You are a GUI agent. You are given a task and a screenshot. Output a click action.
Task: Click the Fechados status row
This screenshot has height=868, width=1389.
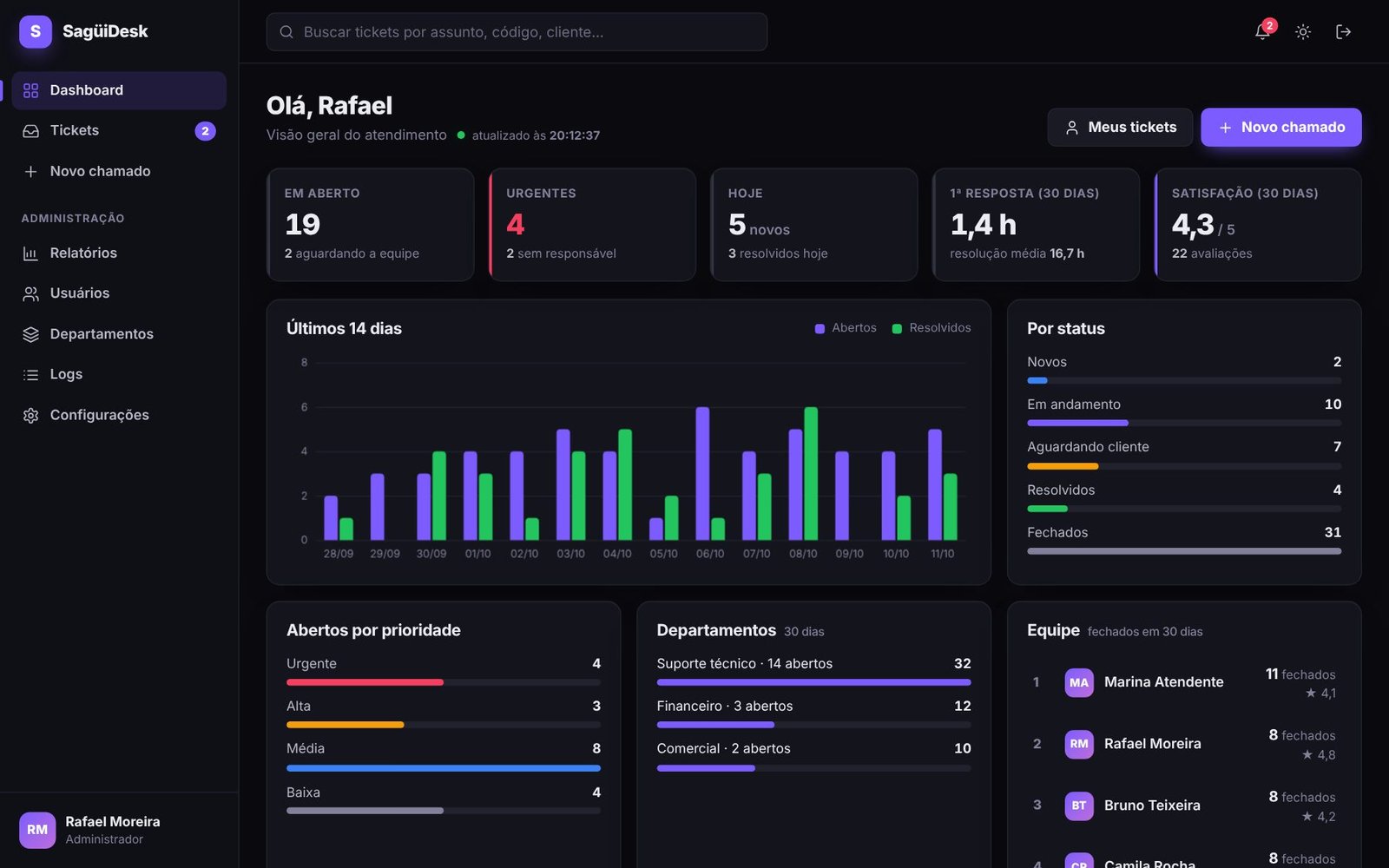click(1184, 540)
